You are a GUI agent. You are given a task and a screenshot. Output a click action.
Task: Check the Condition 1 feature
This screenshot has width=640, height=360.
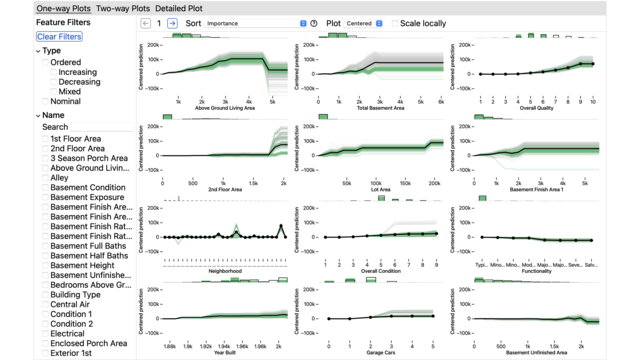[45, 314]
